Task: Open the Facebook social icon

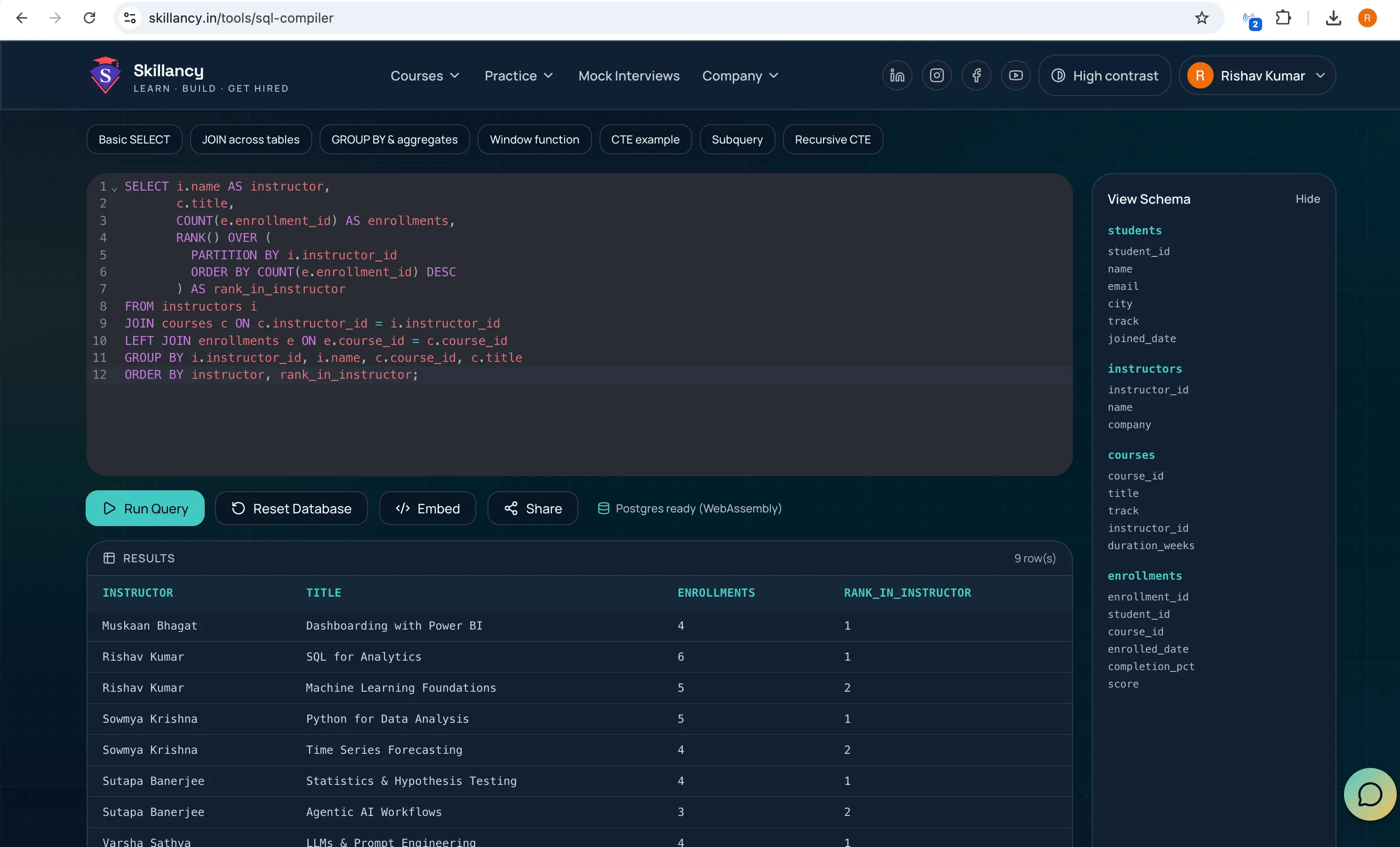Action: click(x=976, y=76)
